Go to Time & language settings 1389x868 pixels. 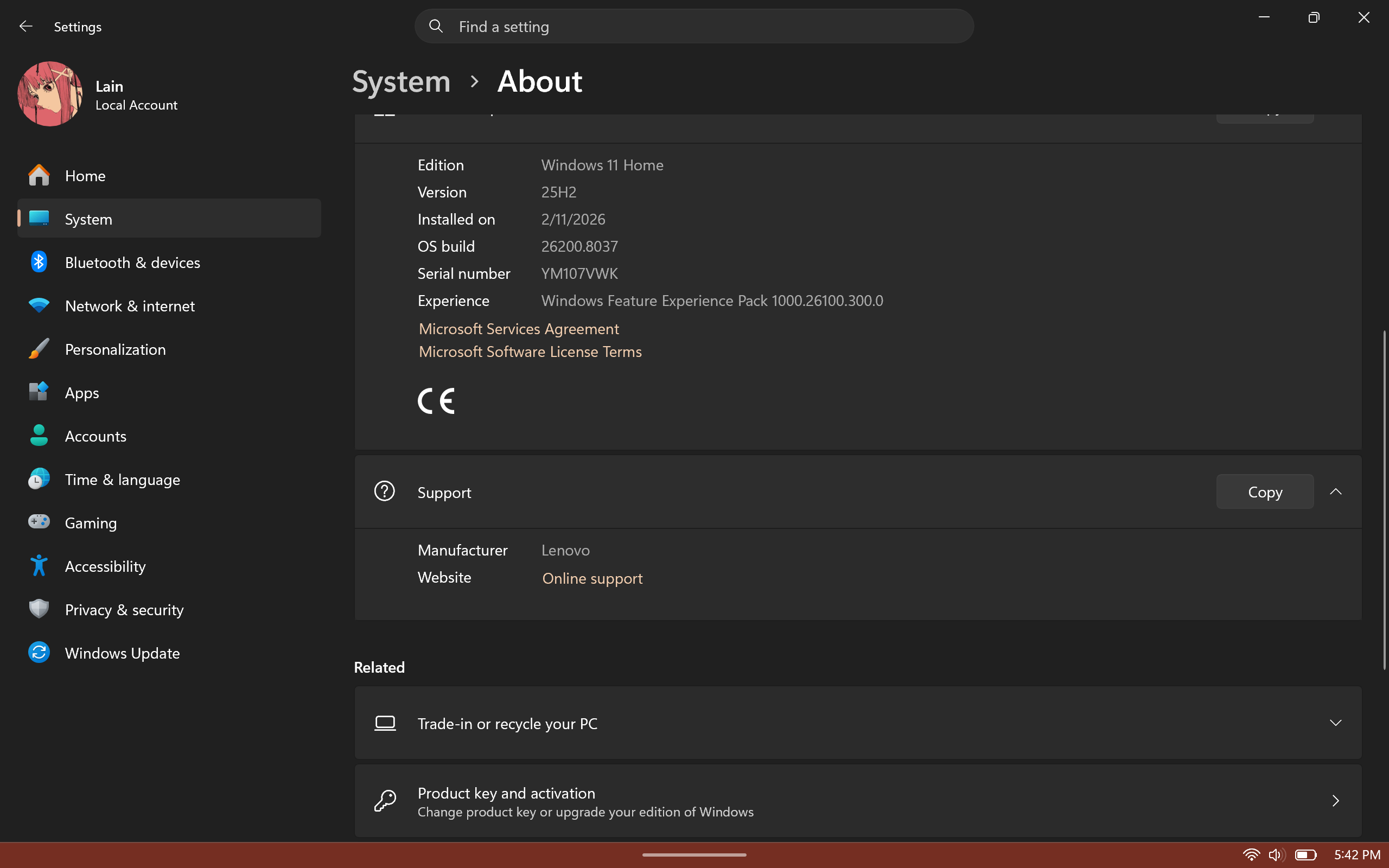122,480
